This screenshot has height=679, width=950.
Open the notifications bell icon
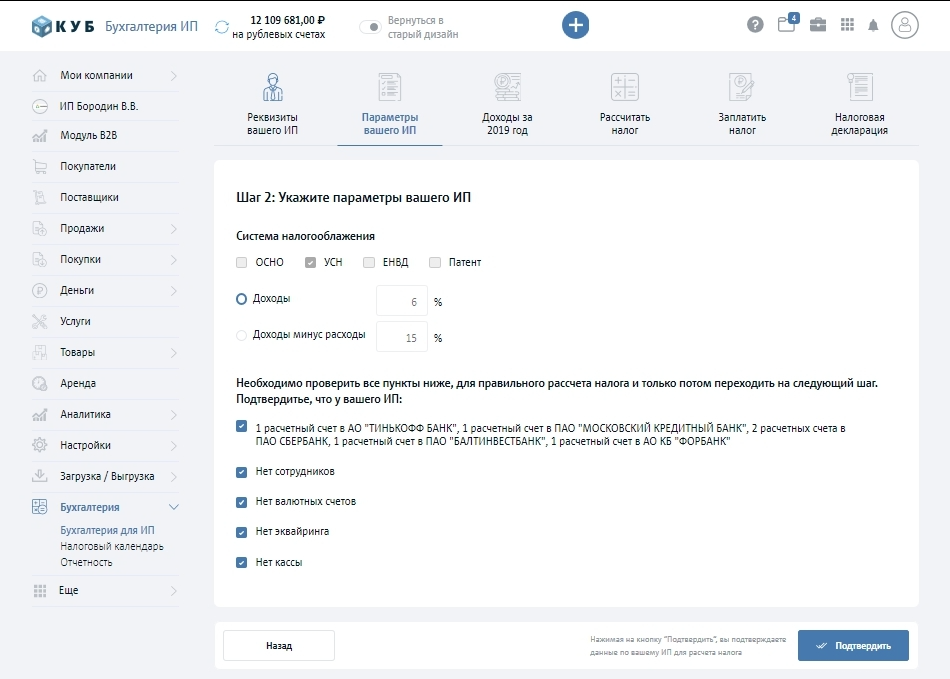(873, 26)
